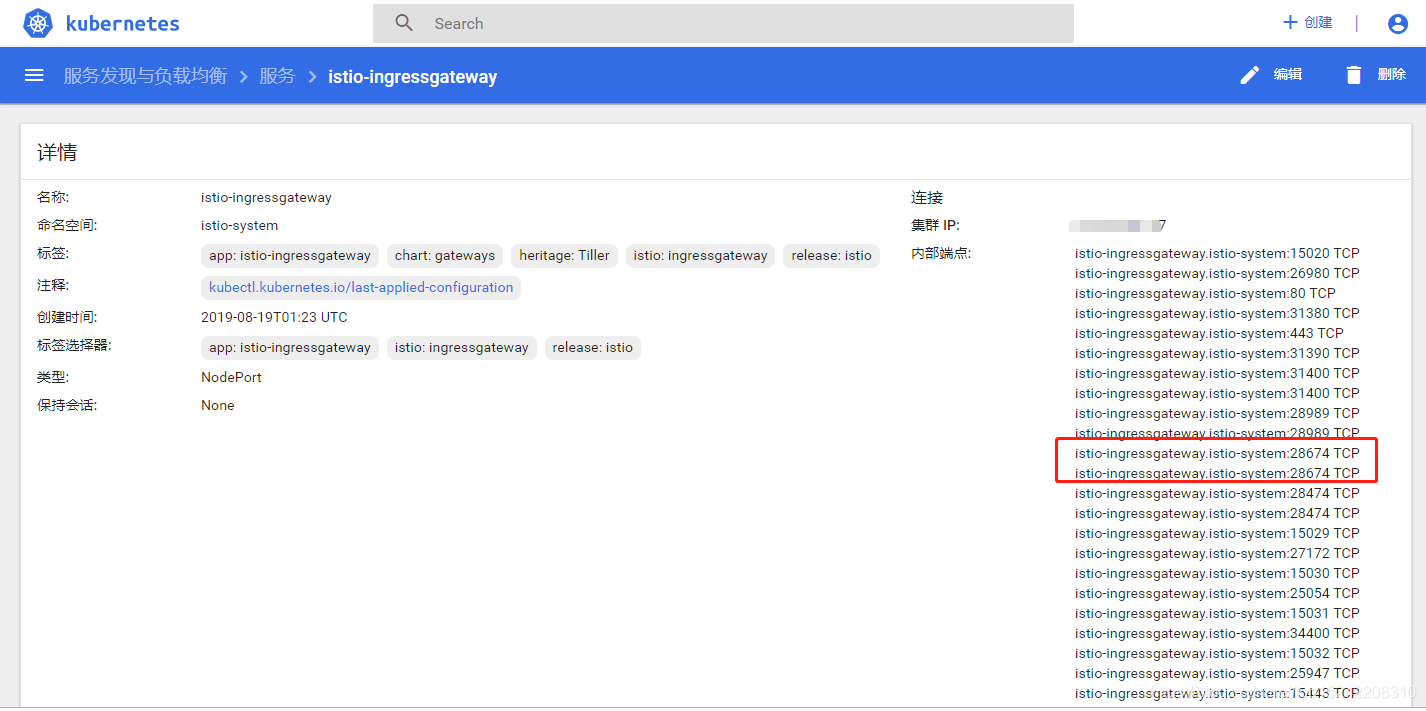Select the 详情 card heading

tap(57, 152)
